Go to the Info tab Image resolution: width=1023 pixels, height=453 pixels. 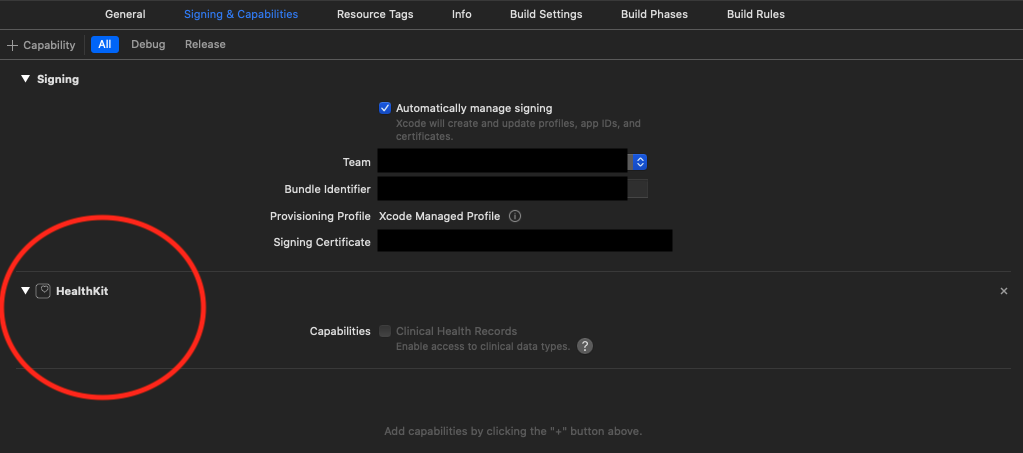[x=461, y=15]
